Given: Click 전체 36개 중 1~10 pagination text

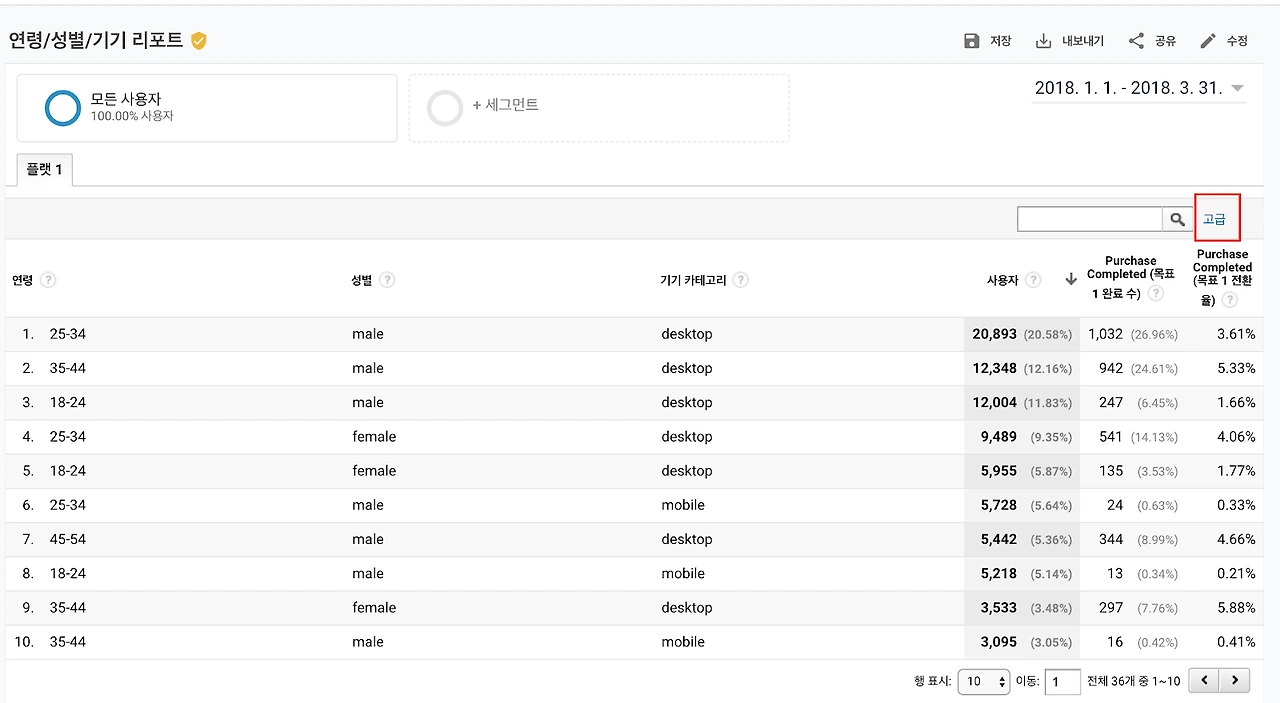Looking at the screenshot, I should [1133, 682].
